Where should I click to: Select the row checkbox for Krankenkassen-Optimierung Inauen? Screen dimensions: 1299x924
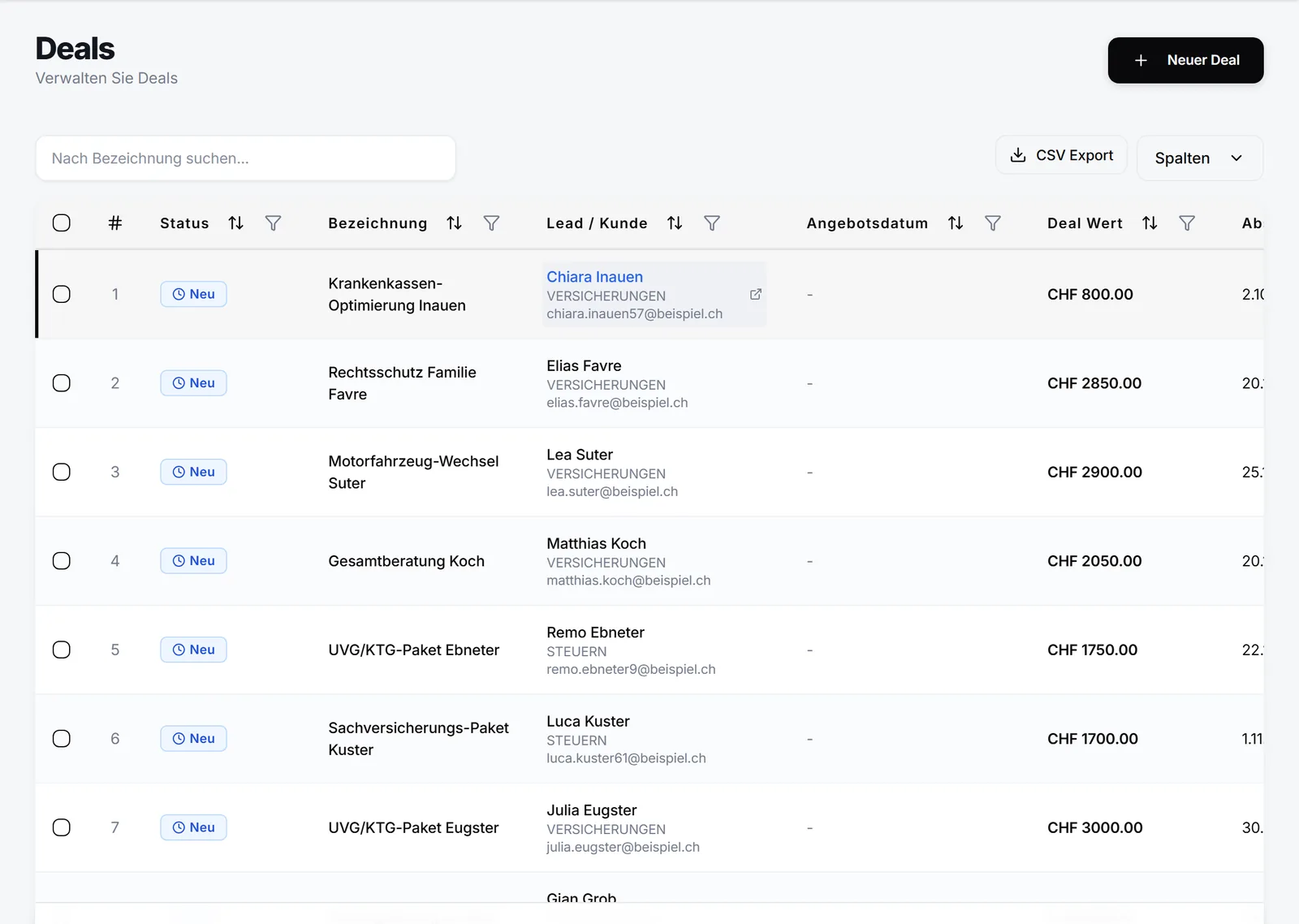[62, 294]
